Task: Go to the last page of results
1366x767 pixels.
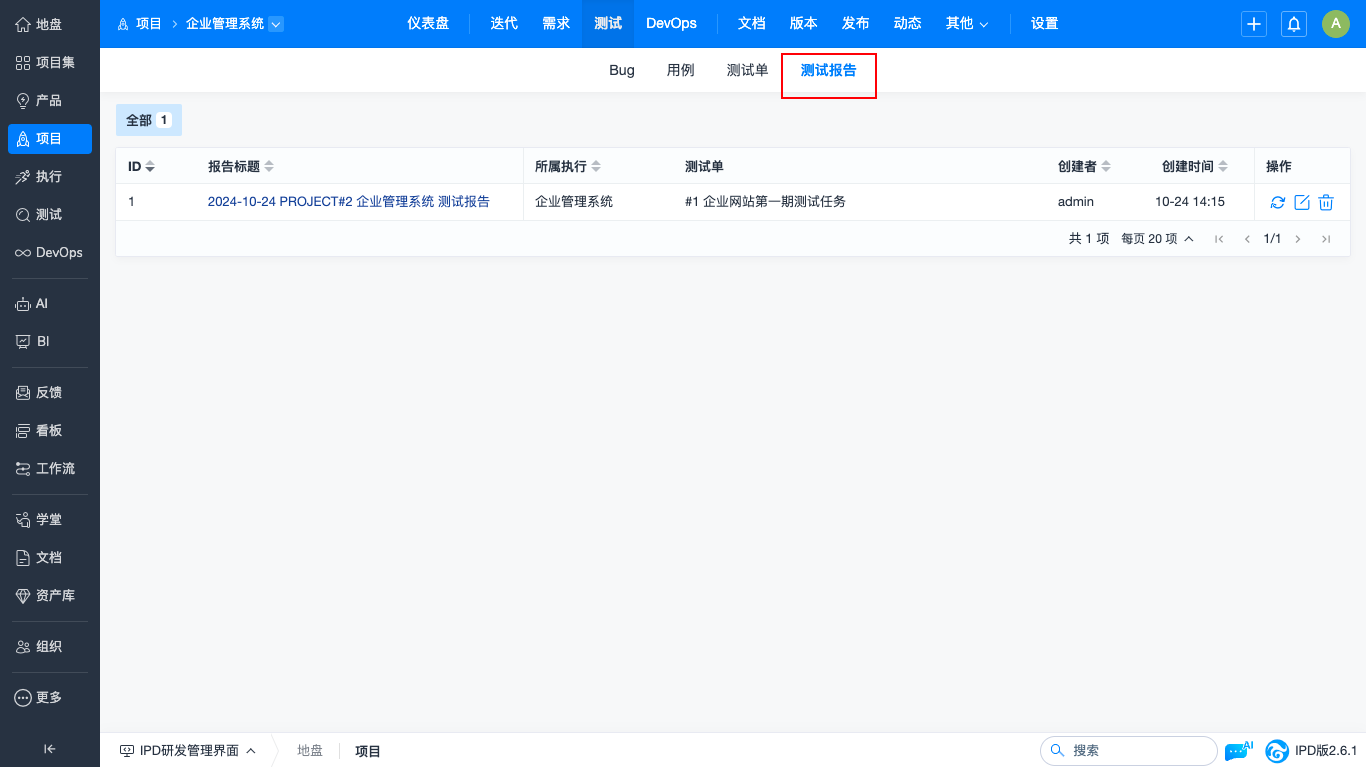Action: coord(1326,239)
